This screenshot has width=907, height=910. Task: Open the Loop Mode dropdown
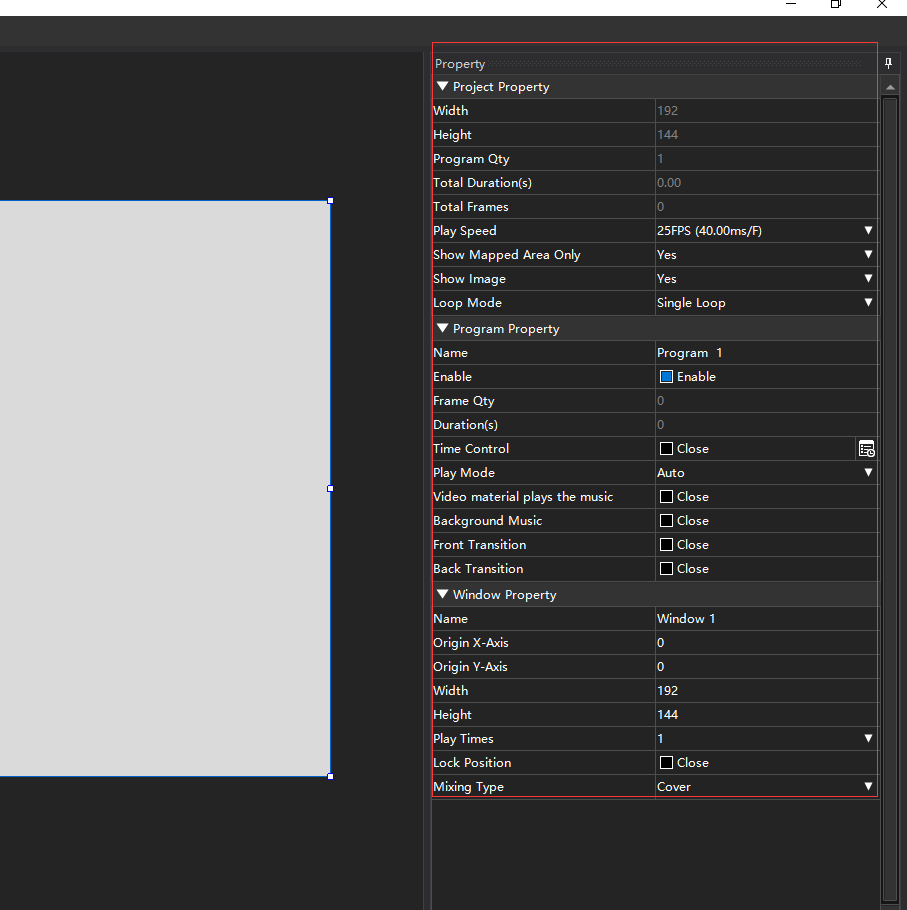pyautogui.click(x=868, y=302)
